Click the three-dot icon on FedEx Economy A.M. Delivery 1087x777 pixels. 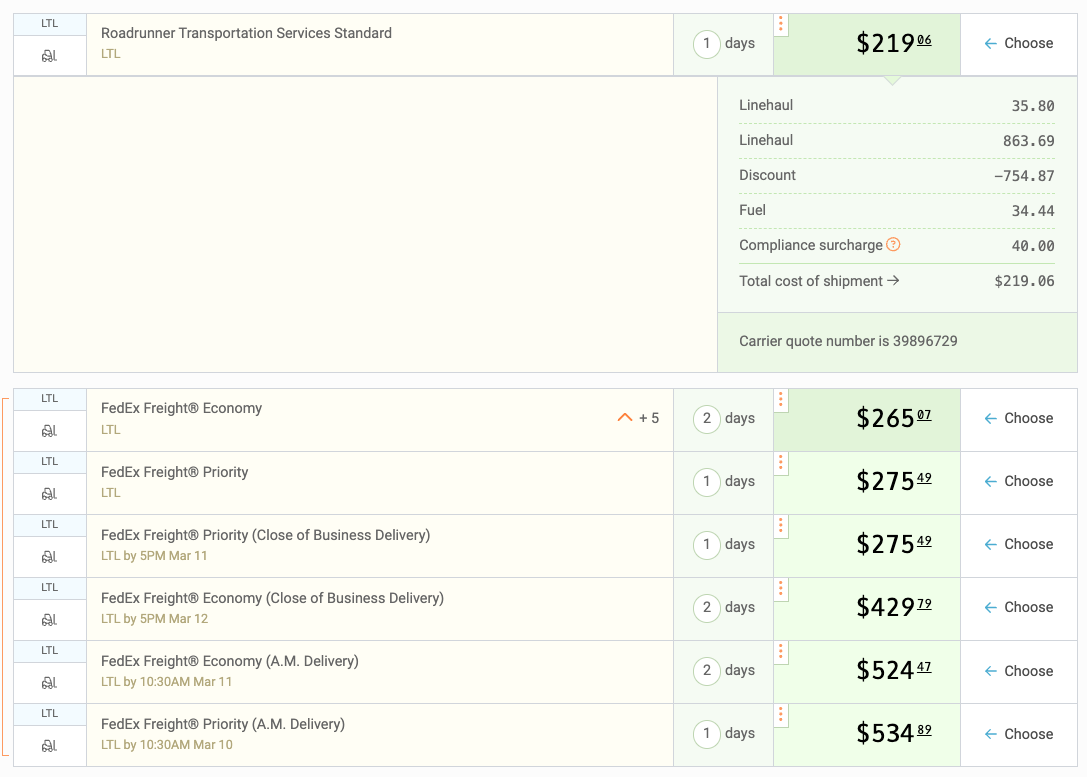[x=780, y=652]
